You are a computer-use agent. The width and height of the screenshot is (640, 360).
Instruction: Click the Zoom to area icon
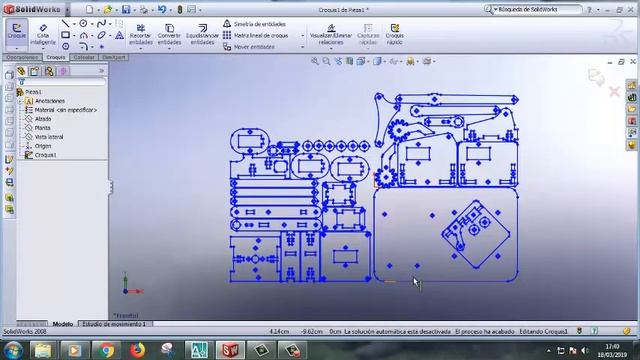(326, 61)
